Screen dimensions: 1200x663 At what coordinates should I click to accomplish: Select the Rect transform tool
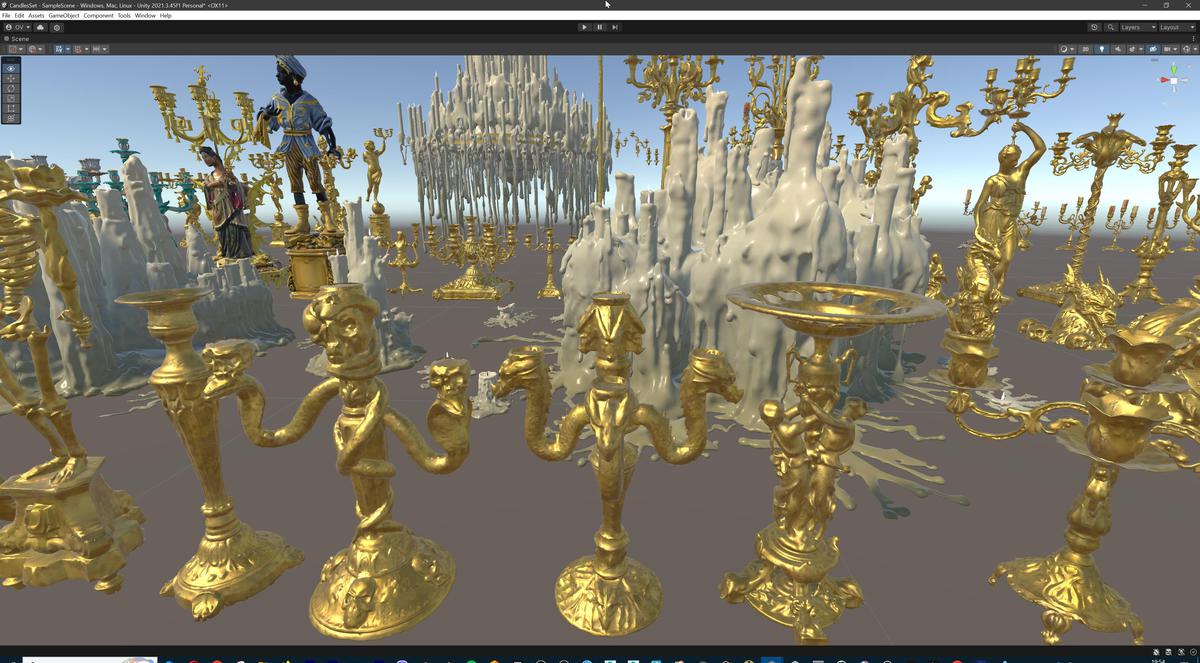click(9, 109)
